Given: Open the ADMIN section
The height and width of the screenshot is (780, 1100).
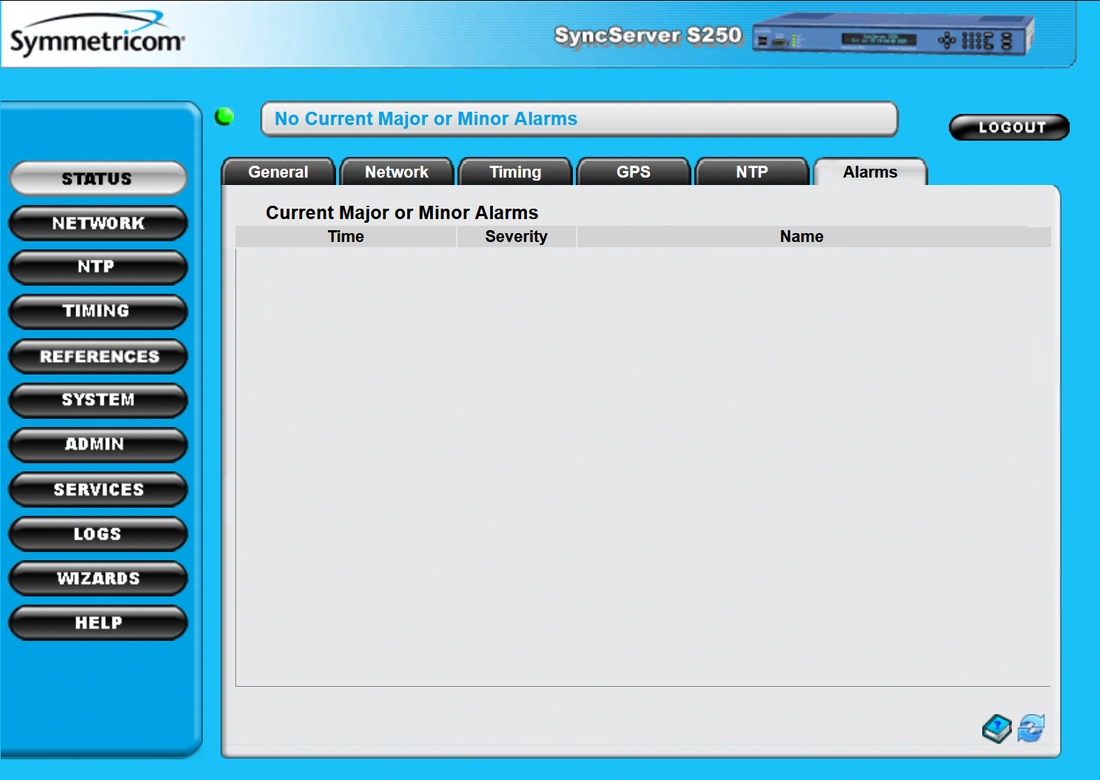Looking at the screenshot, I should click(98, 445).
